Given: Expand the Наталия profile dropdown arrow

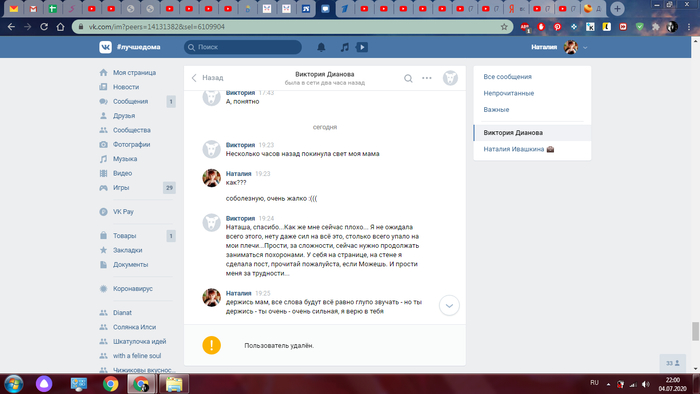Looking at the screenshot, I should point(585,47).
